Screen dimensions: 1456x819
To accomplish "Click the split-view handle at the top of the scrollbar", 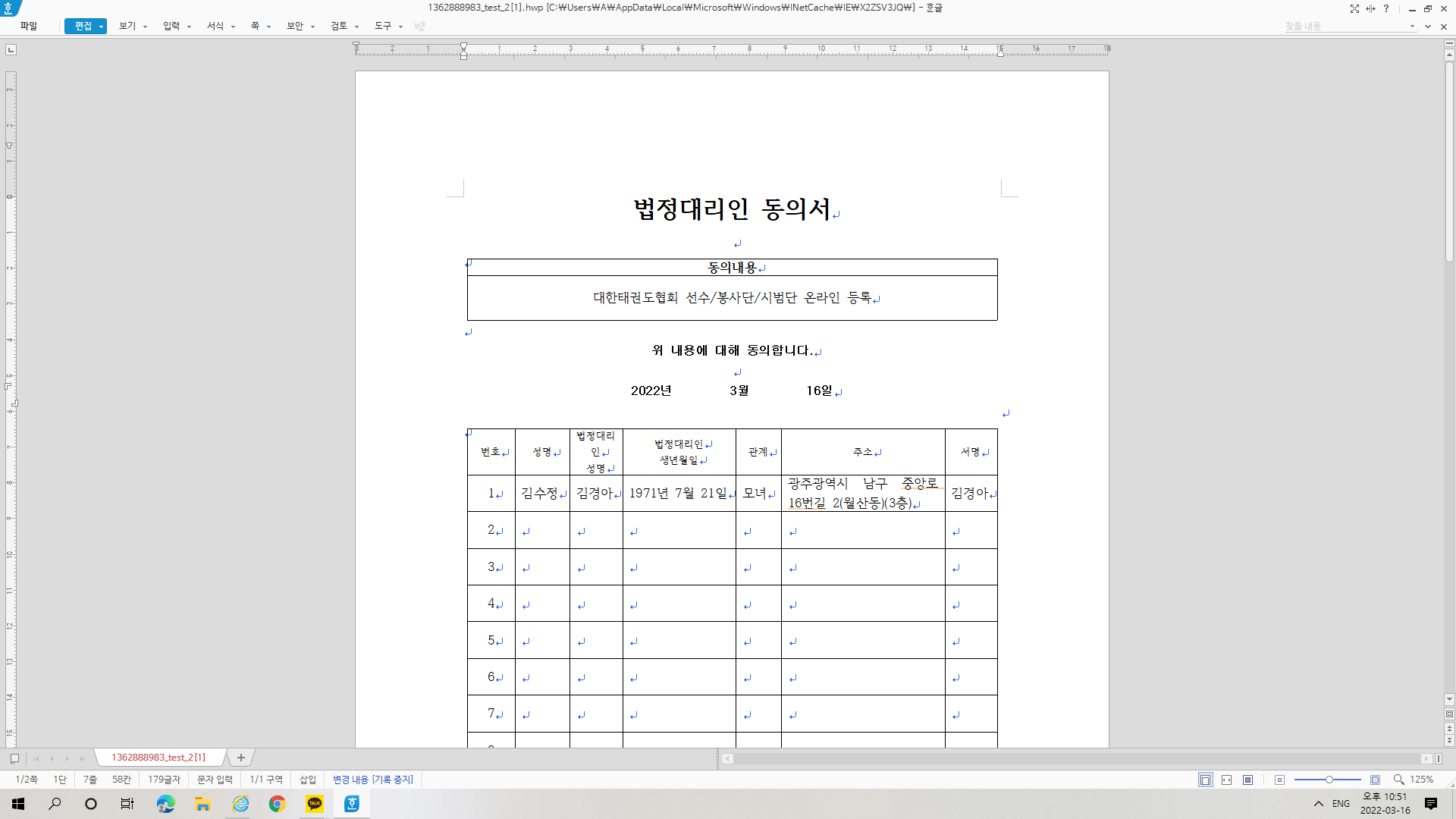I will pyautogui.click(x=1449, y=43).
